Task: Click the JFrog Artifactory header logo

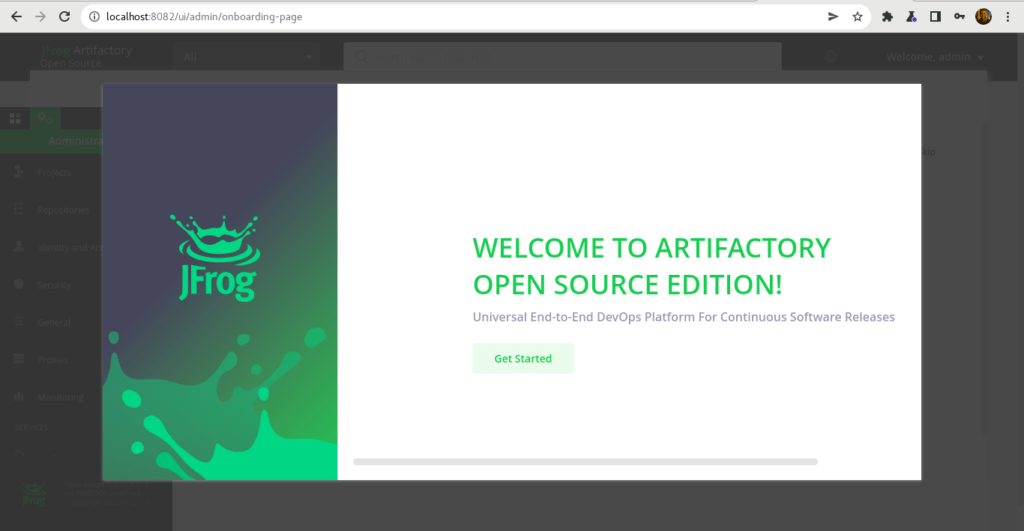Action: coord(86,56)
